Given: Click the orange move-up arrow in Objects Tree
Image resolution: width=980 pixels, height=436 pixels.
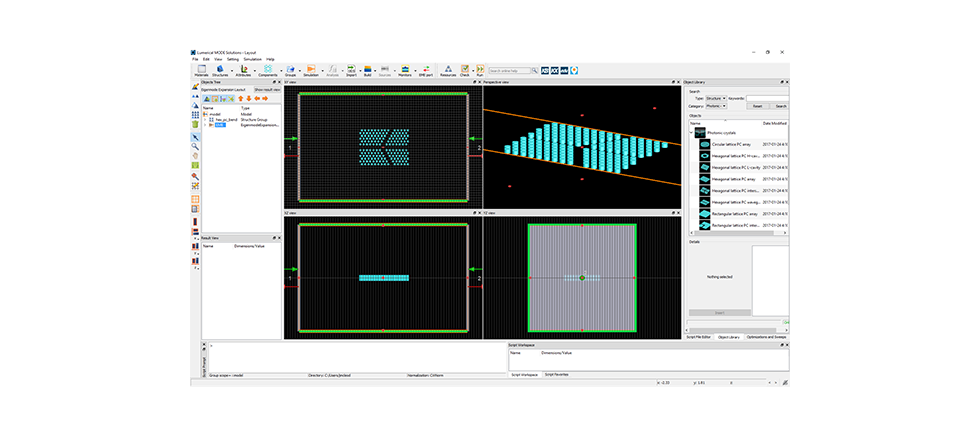Looking at the screenshot, I should (x=241, y=99).
